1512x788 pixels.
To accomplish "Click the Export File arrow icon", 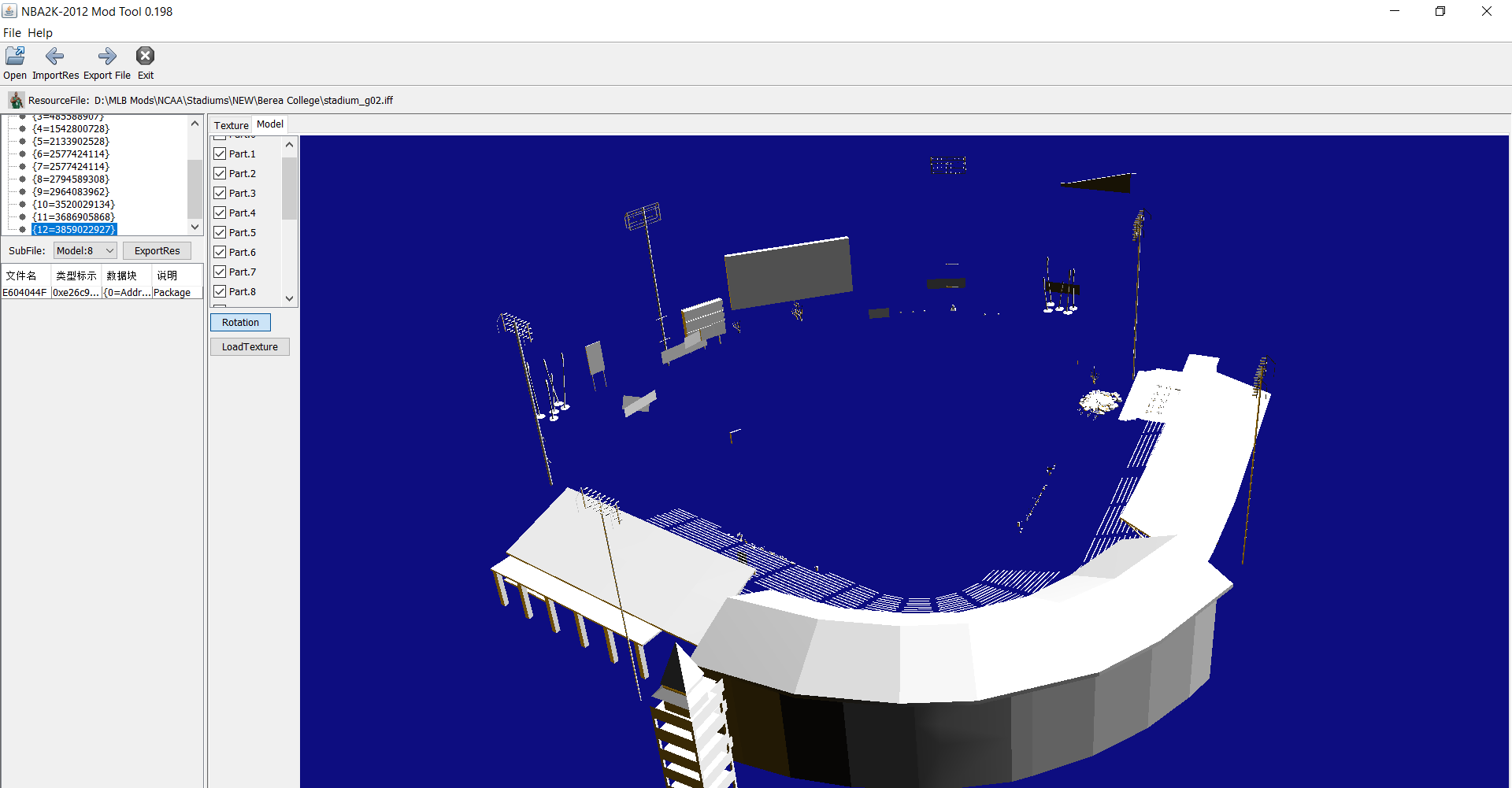I will [x=107, y=56].
